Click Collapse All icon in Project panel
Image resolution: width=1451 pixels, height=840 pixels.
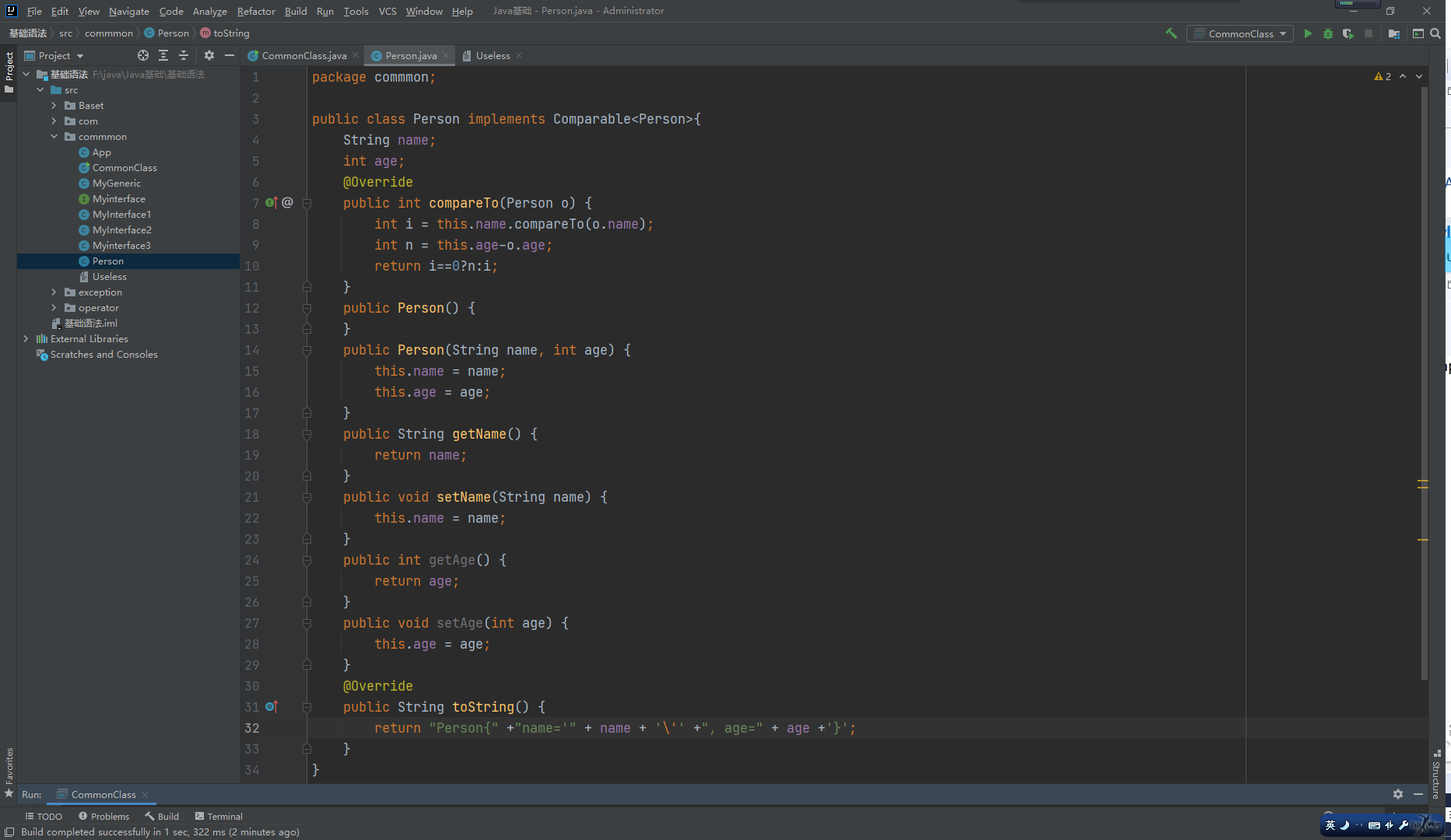(x=184, y=55)
